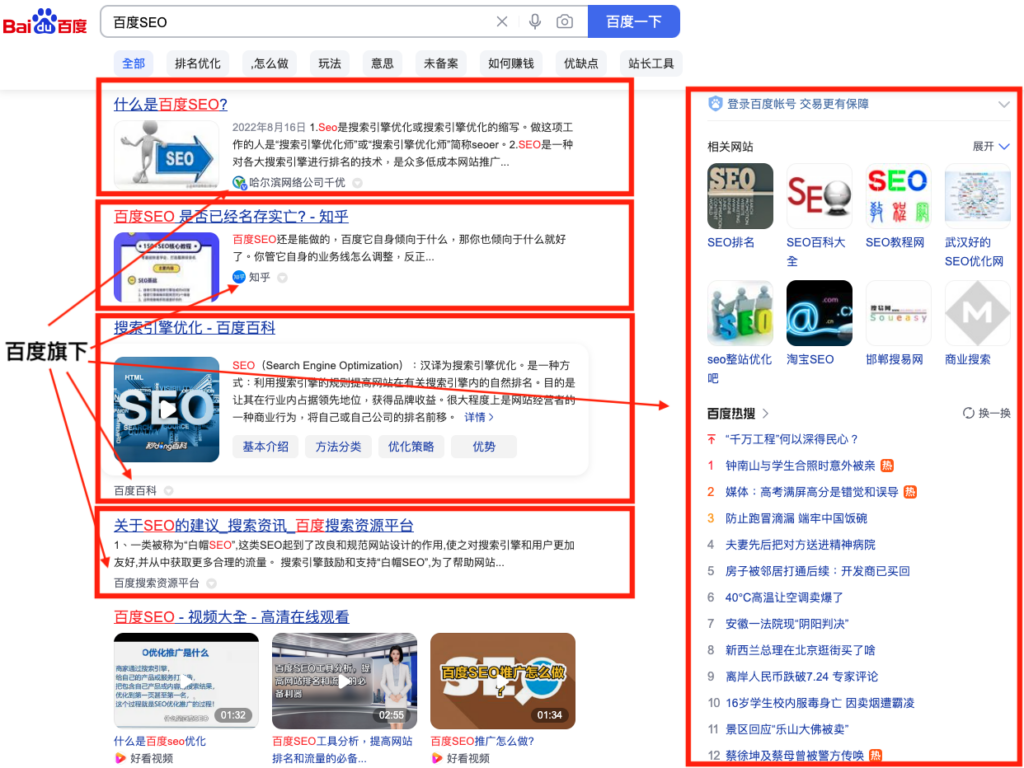Select the 站长工具 filter tab

[651, 63]
